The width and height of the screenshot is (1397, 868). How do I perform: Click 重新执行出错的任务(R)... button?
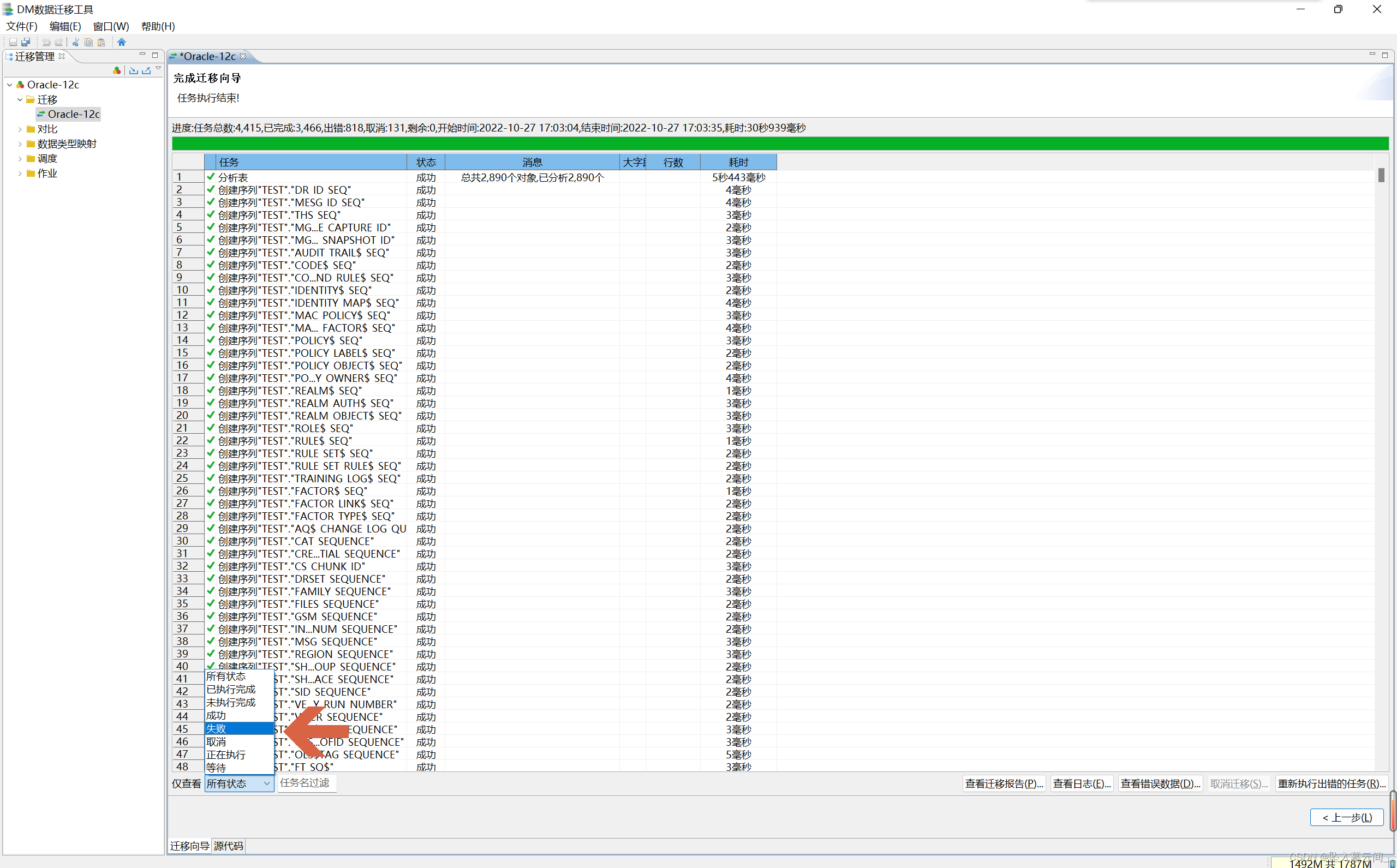1332,783
